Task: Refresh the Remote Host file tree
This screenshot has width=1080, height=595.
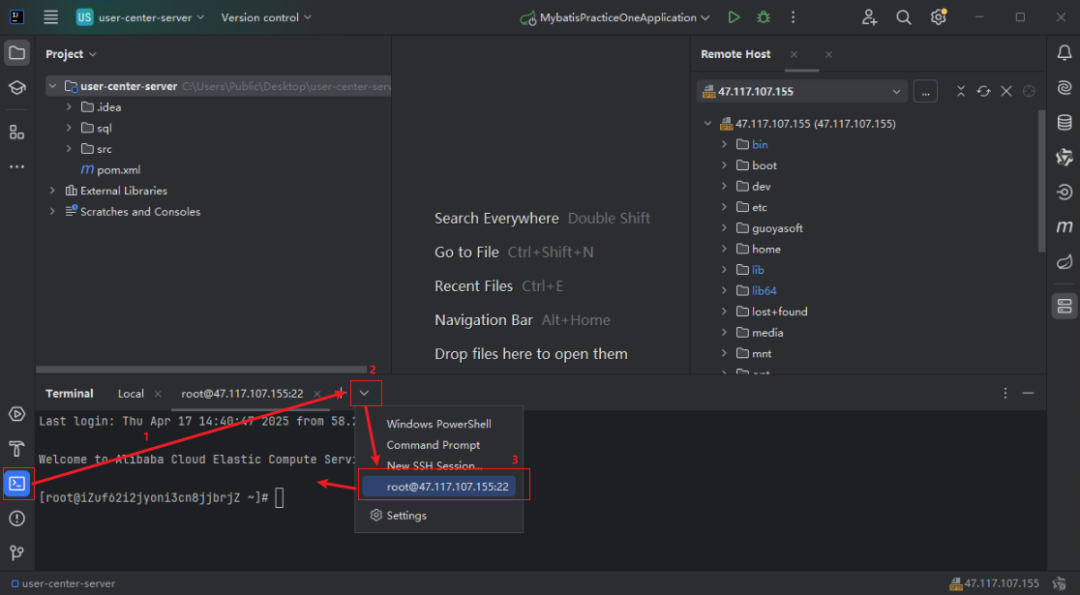Action: 984,91
